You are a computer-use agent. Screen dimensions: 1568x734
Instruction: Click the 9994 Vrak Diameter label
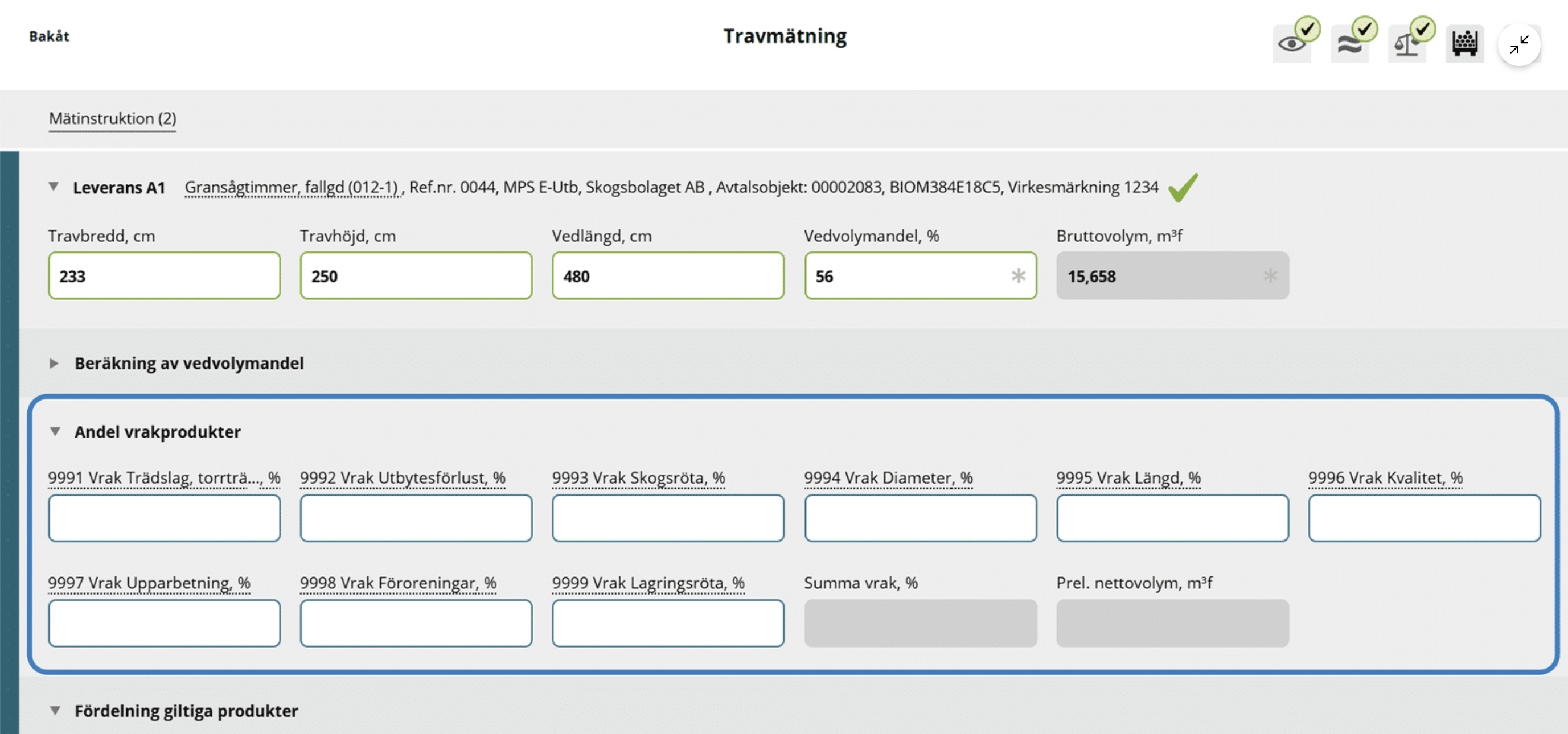tap(888, 478)
